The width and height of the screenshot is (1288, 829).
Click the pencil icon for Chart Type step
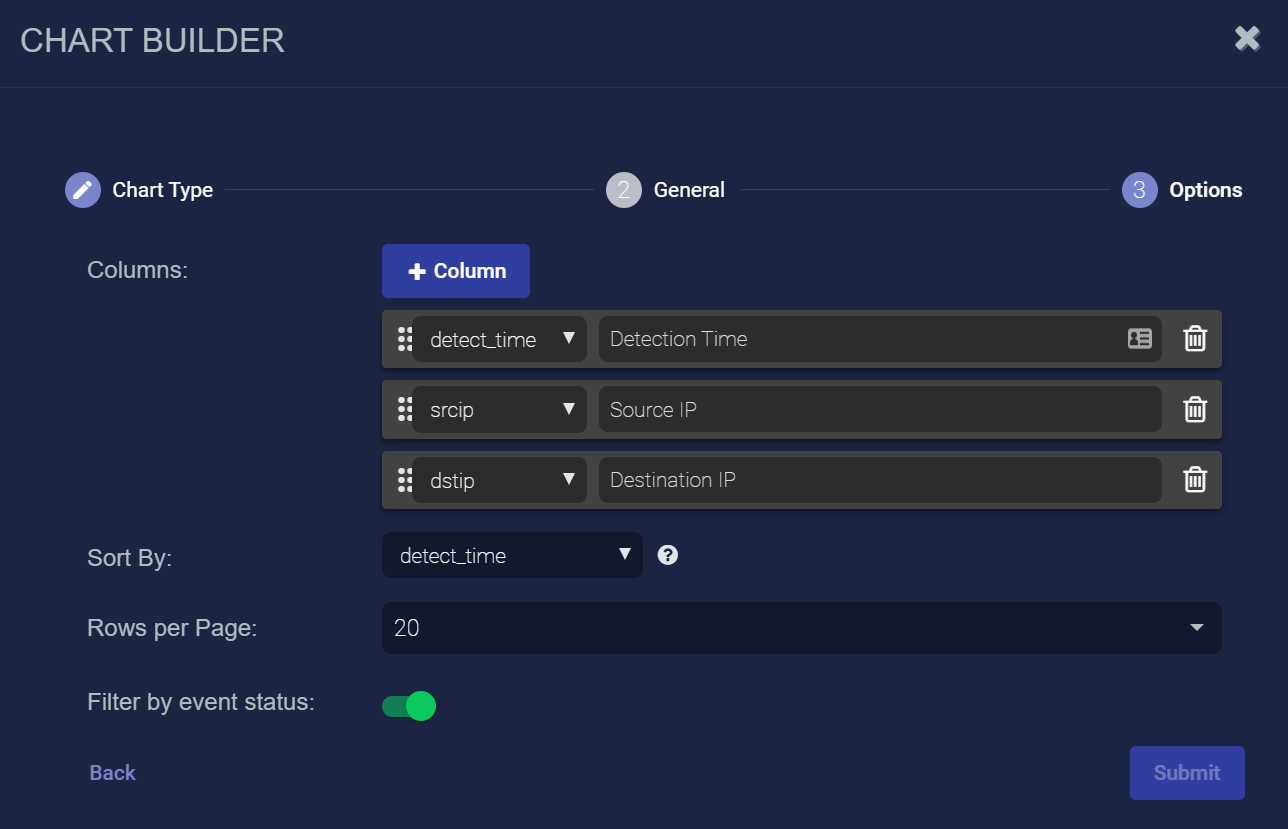83,190
